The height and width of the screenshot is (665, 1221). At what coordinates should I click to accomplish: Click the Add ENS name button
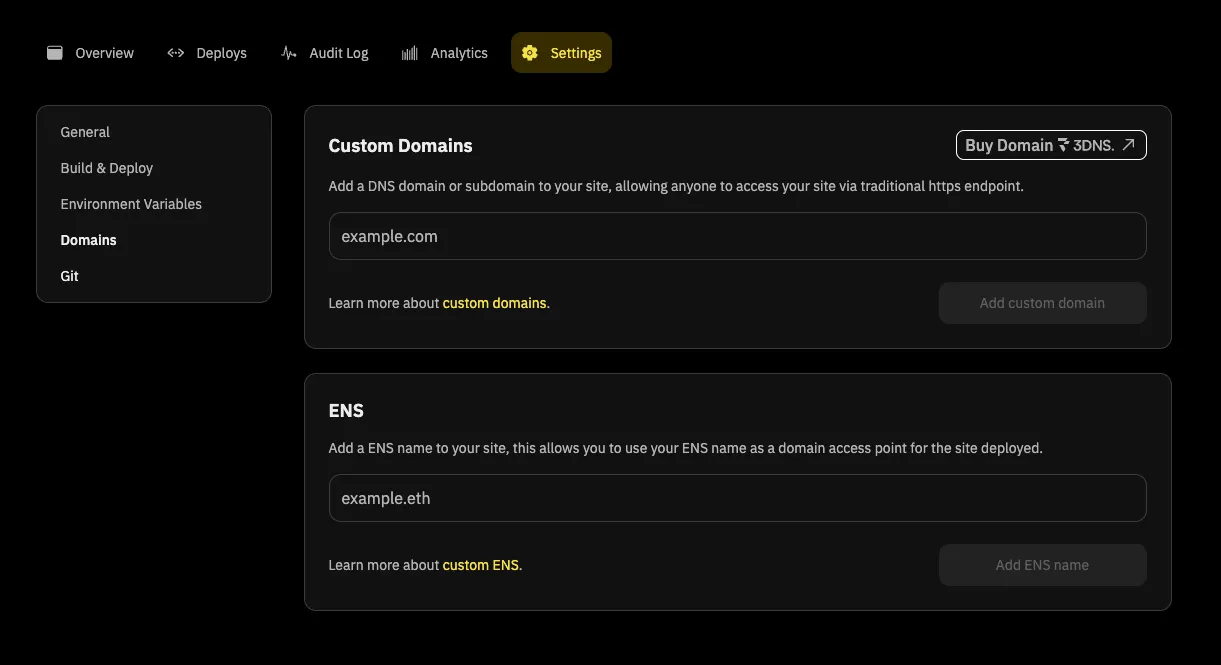coord(1042,565)
